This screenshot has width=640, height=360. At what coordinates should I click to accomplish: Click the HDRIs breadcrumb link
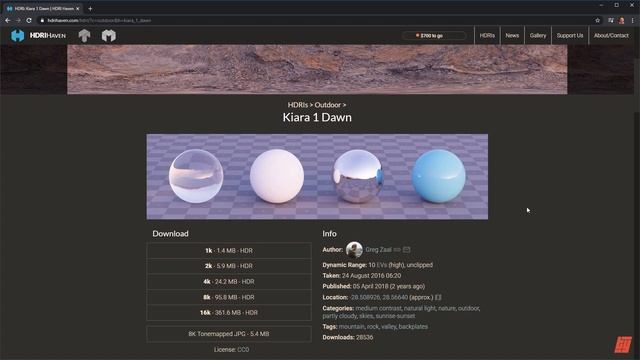click(x=298, y=105)
